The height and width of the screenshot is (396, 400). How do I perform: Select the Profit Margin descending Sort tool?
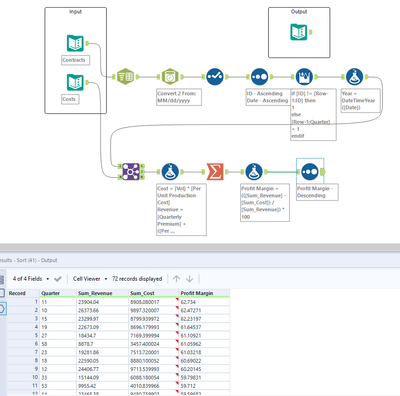click(x=310, y=172)
